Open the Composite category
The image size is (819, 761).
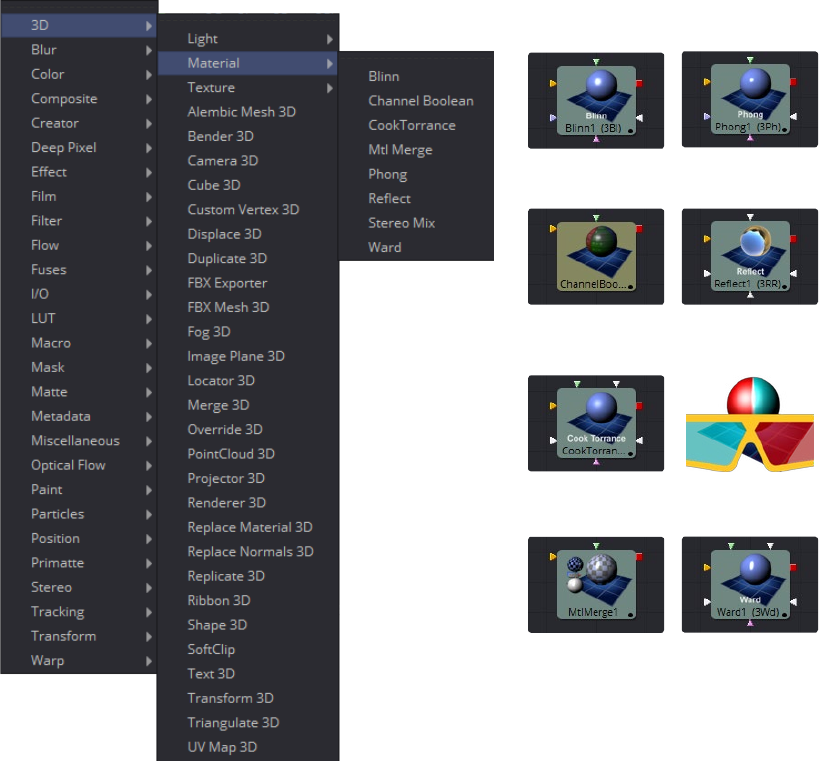[x=64, y=99]
